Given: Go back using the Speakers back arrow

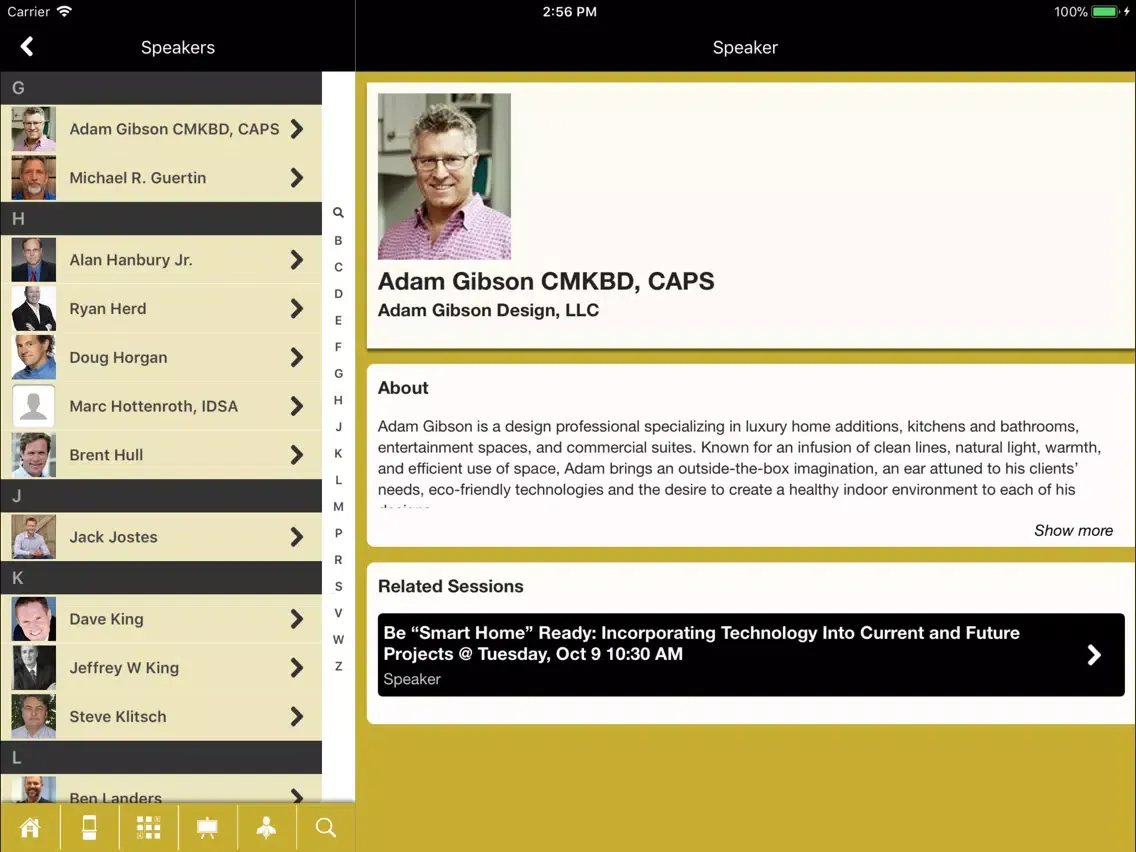Looking at the screenshot, I should [x=27, y=47].
